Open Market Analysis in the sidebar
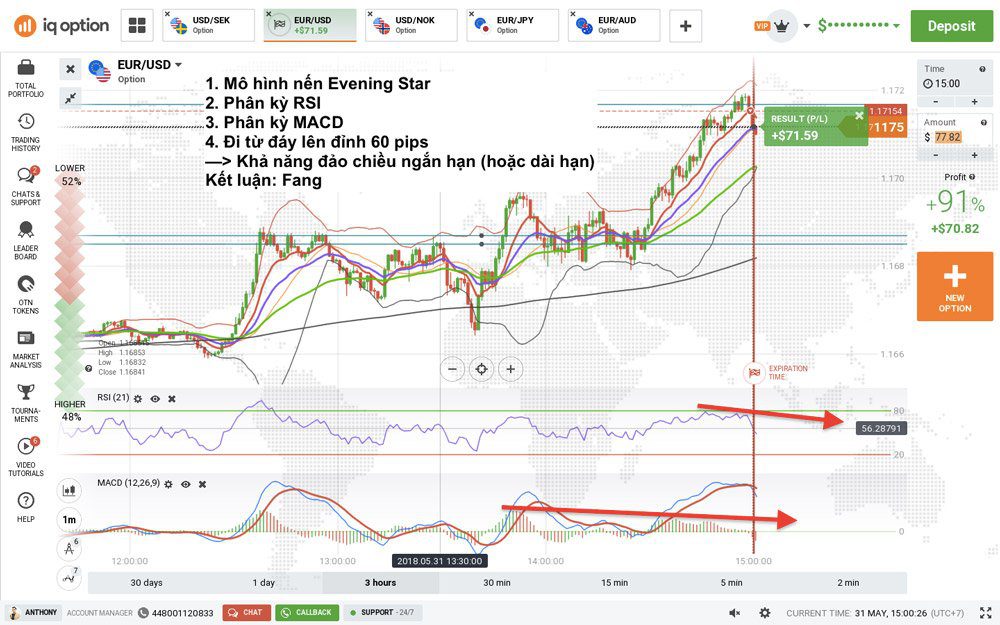The height and width of the screenshot is (625, 1000). coord(25,345)
